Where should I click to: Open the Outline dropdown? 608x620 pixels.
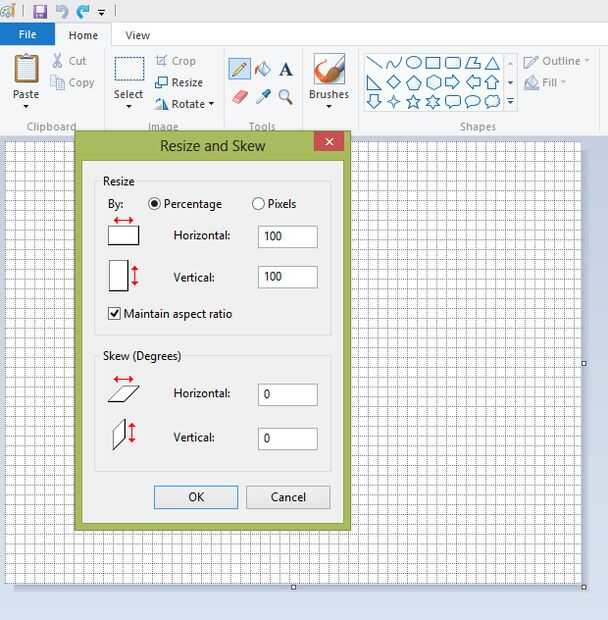point(556,61)
